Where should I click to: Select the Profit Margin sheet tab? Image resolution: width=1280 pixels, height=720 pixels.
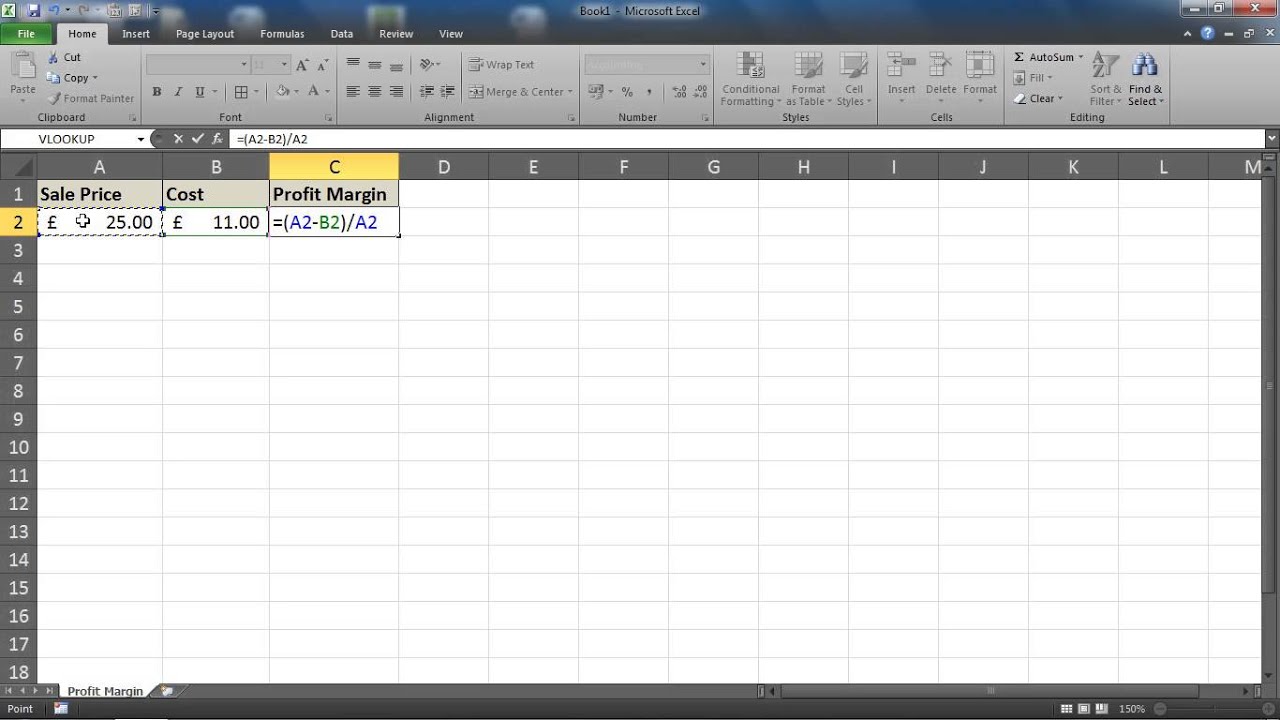pos(105,691)
